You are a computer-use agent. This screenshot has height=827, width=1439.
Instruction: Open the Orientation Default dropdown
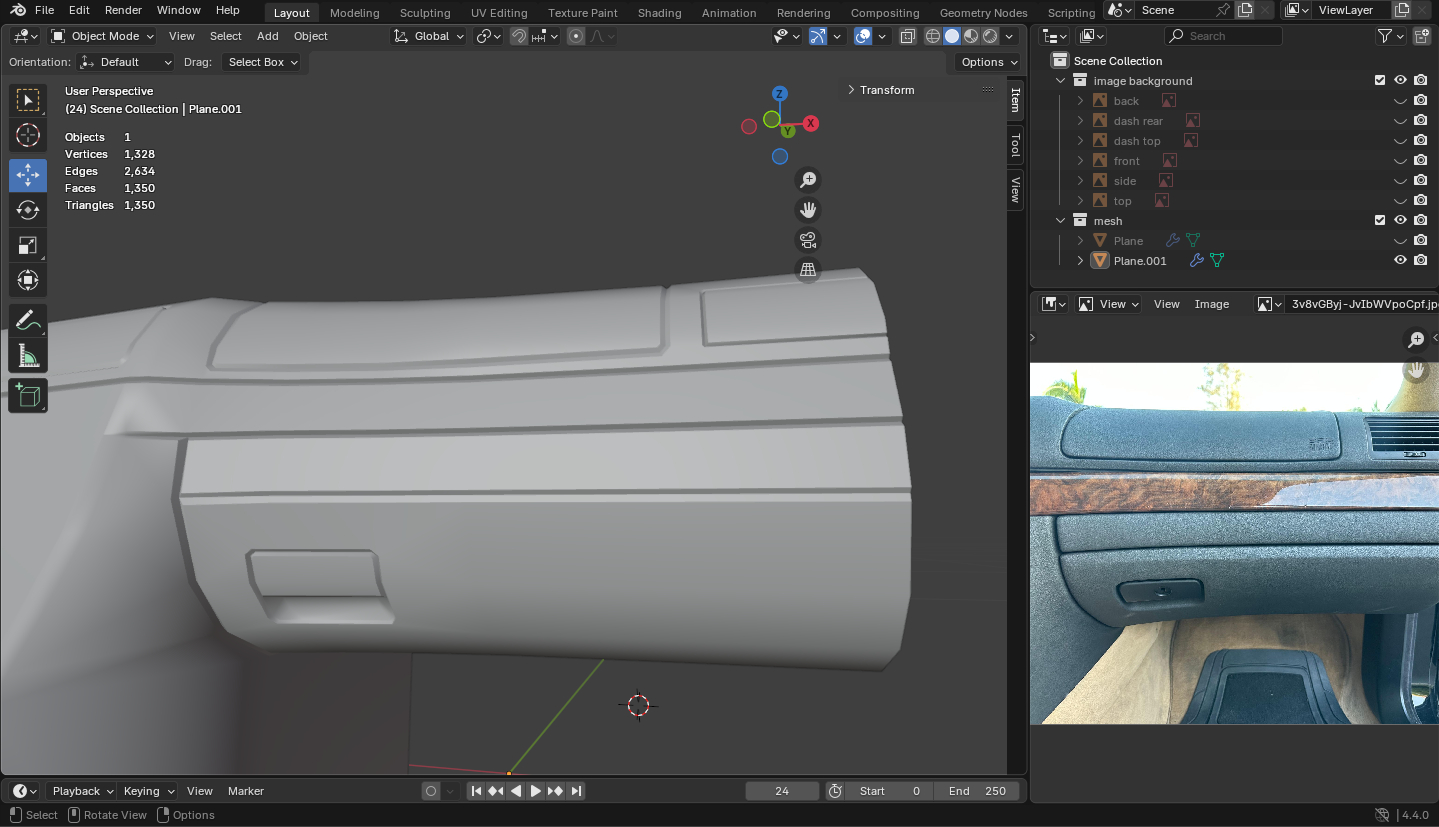[125, 62]
